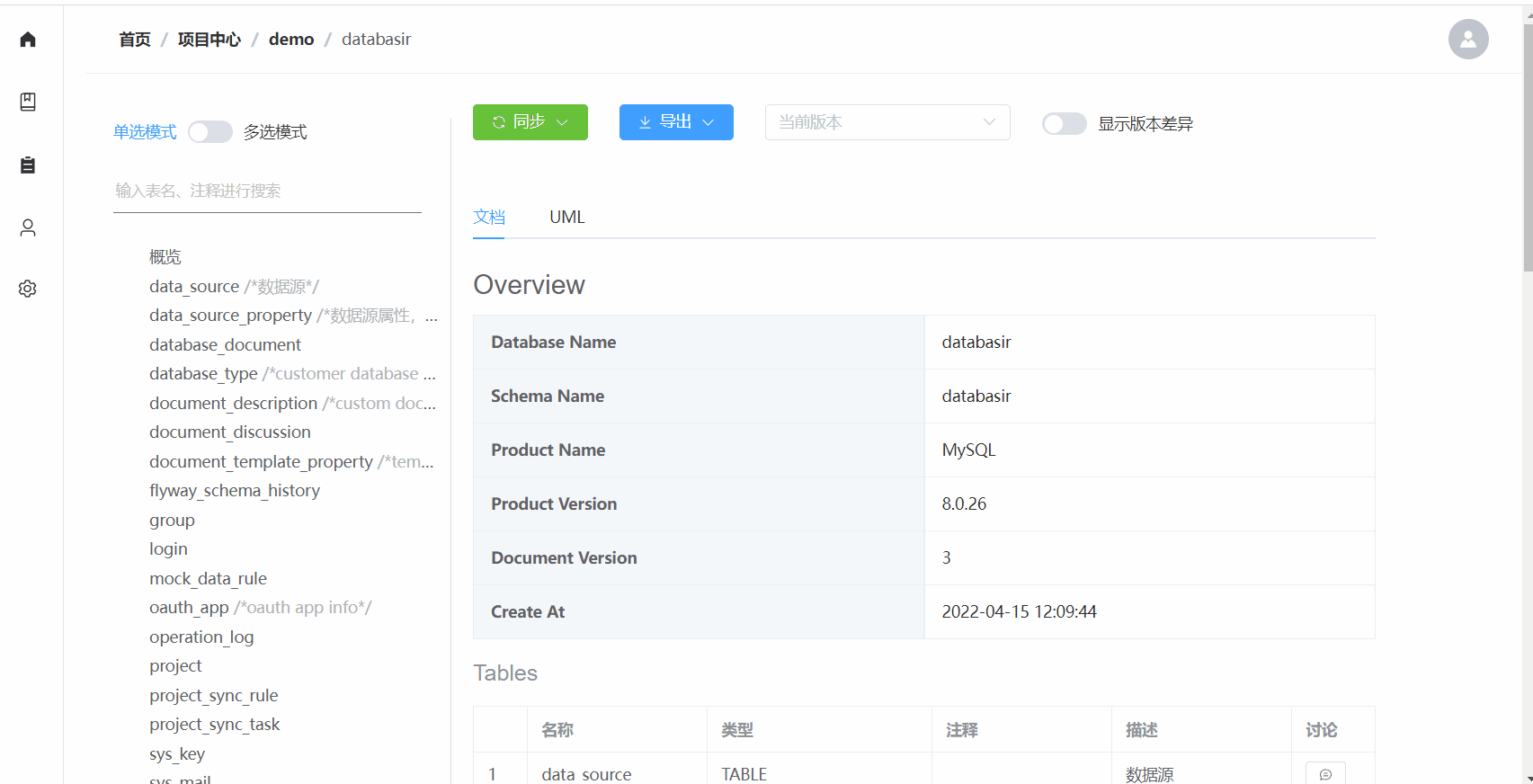Click the demo breadcrumb link

click(x=291, y=40)
